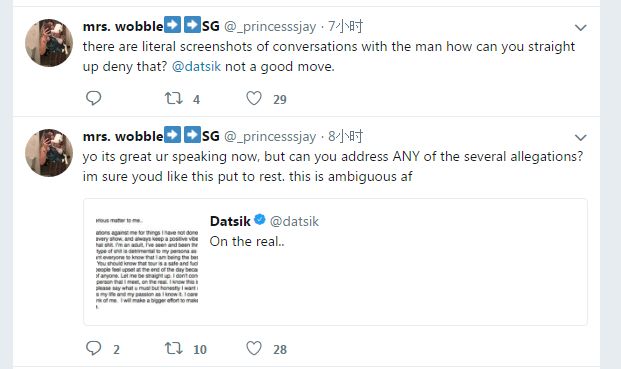The width and height of the screenshot is (621, 369).
Task: Open Datsik's name in the quoted tweet
Action: pyautogui.click(x=230, y=221)
